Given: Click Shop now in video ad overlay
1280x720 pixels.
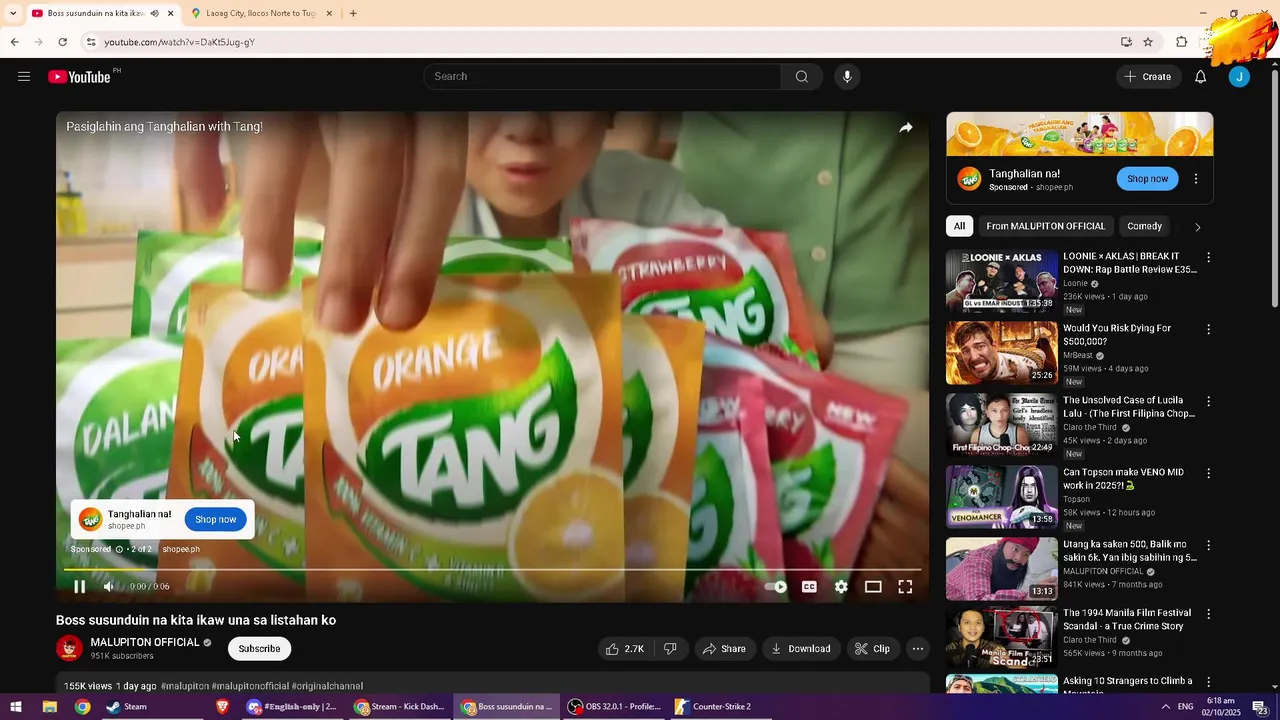Looking at the screenshot, I should coord(216,519).
